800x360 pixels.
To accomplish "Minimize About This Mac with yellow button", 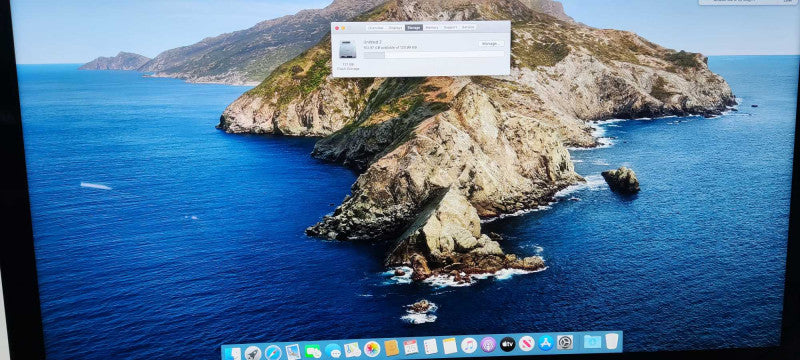I will tap(343, 28).
